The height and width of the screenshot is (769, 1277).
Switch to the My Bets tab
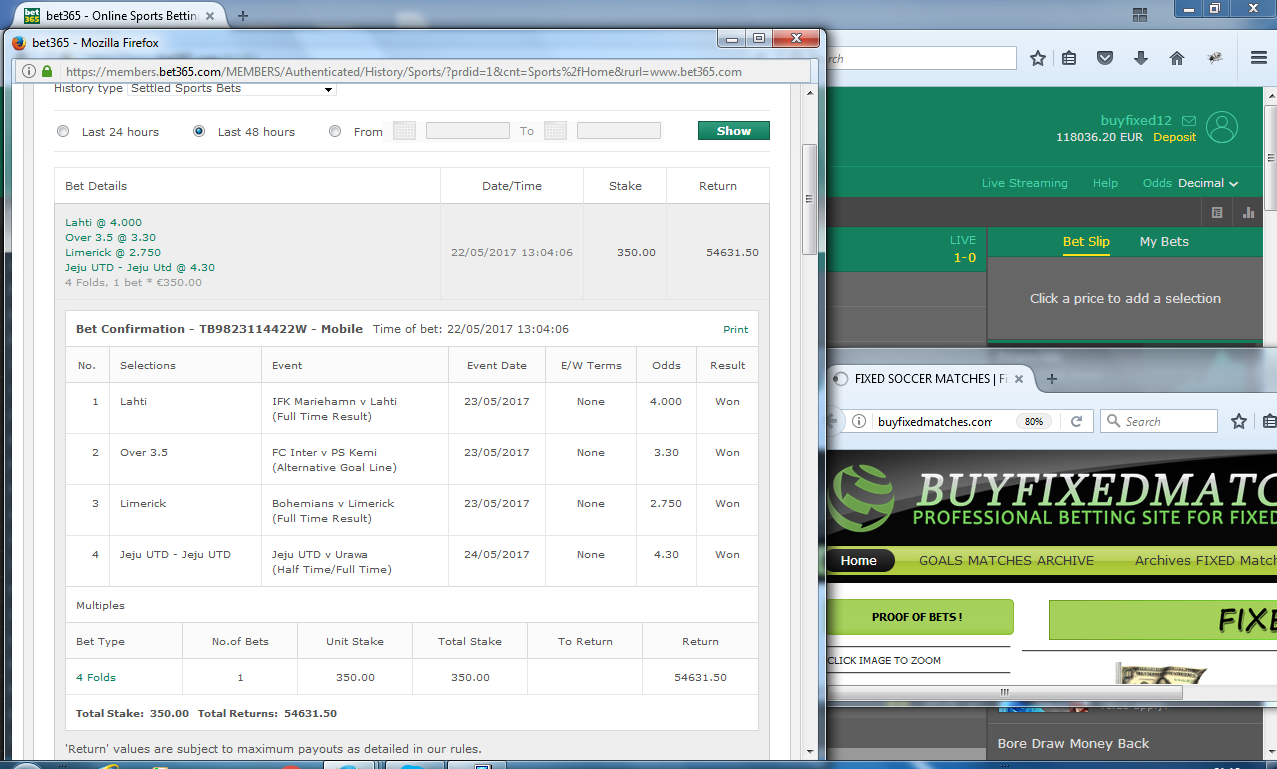pos(1164,242)
